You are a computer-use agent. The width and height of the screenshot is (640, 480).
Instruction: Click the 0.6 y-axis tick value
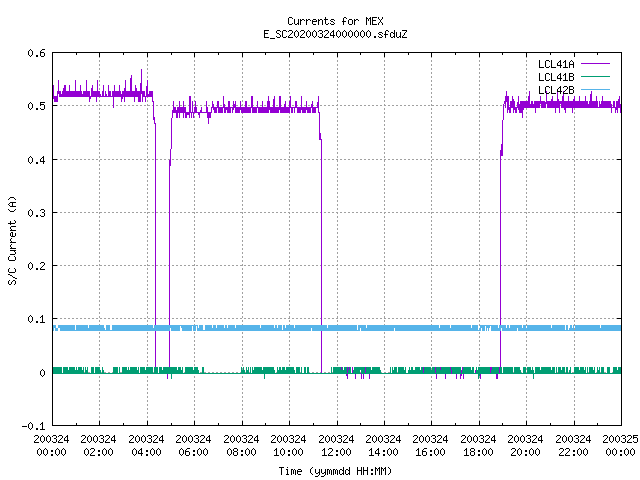36,53
